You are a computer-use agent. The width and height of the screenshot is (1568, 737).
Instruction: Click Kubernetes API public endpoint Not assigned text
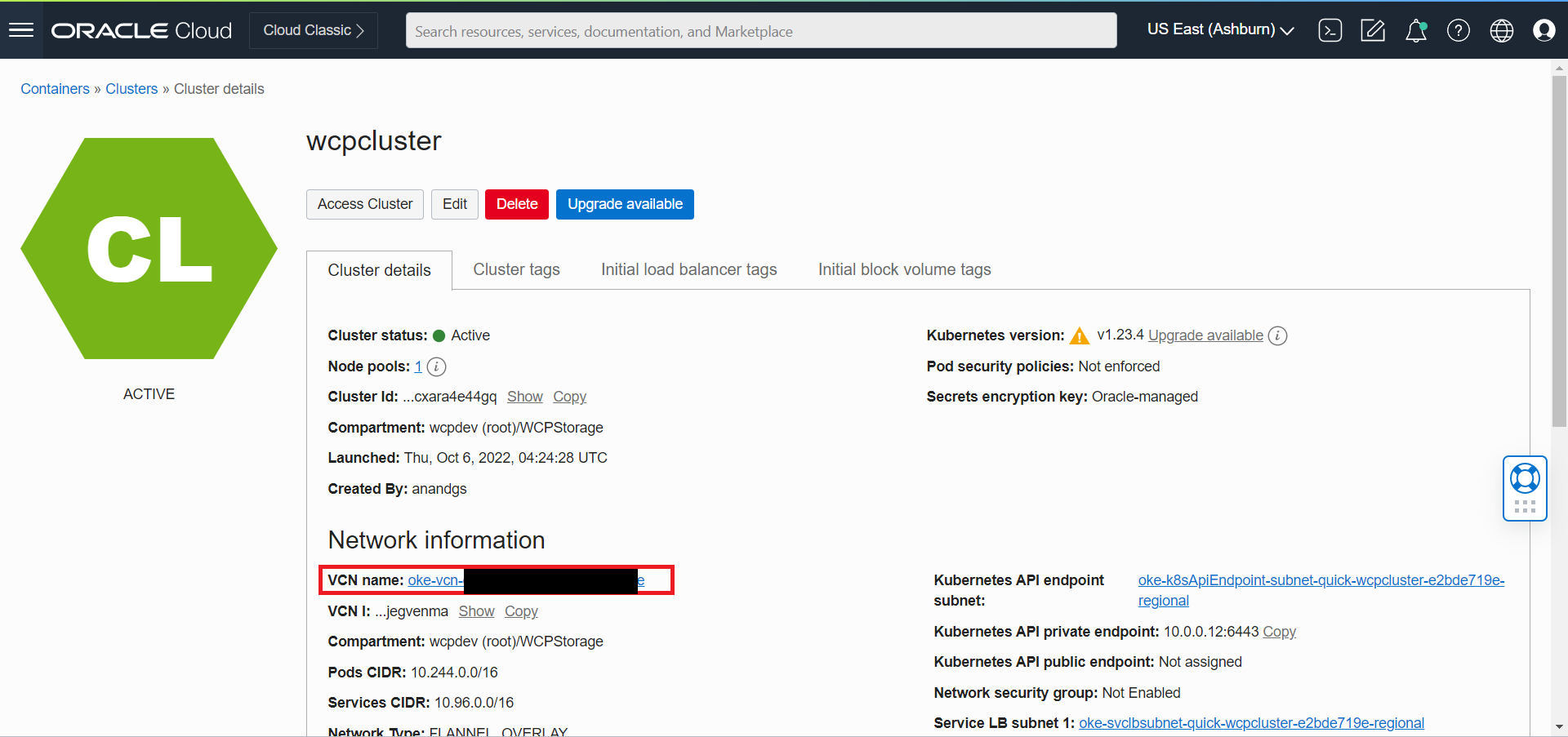(1200, 662)
